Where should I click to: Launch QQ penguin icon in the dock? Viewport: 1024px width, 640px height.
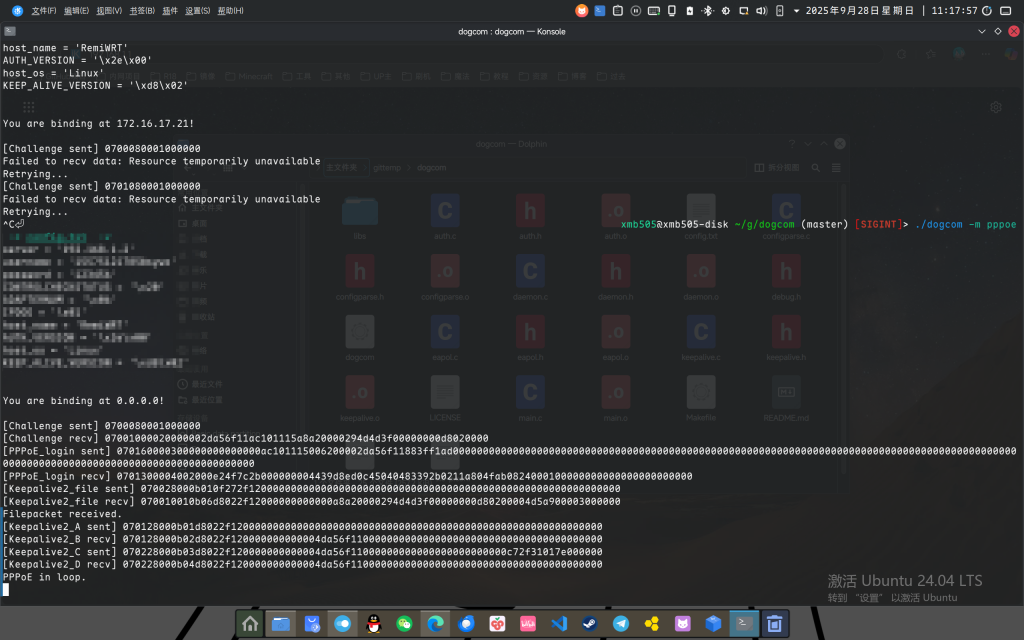[x=374, y=624]
